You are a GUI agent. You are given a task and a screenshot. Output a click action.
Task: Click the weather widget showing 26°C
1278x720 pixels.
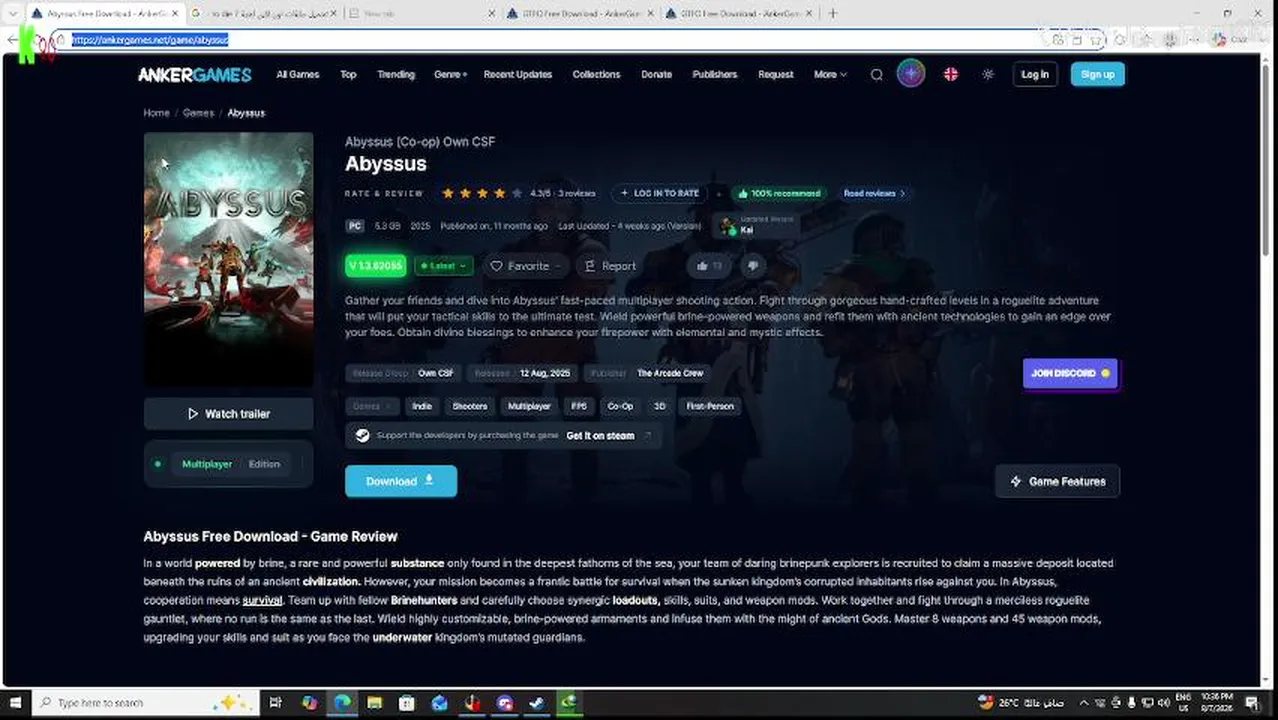pos(1020,703)
